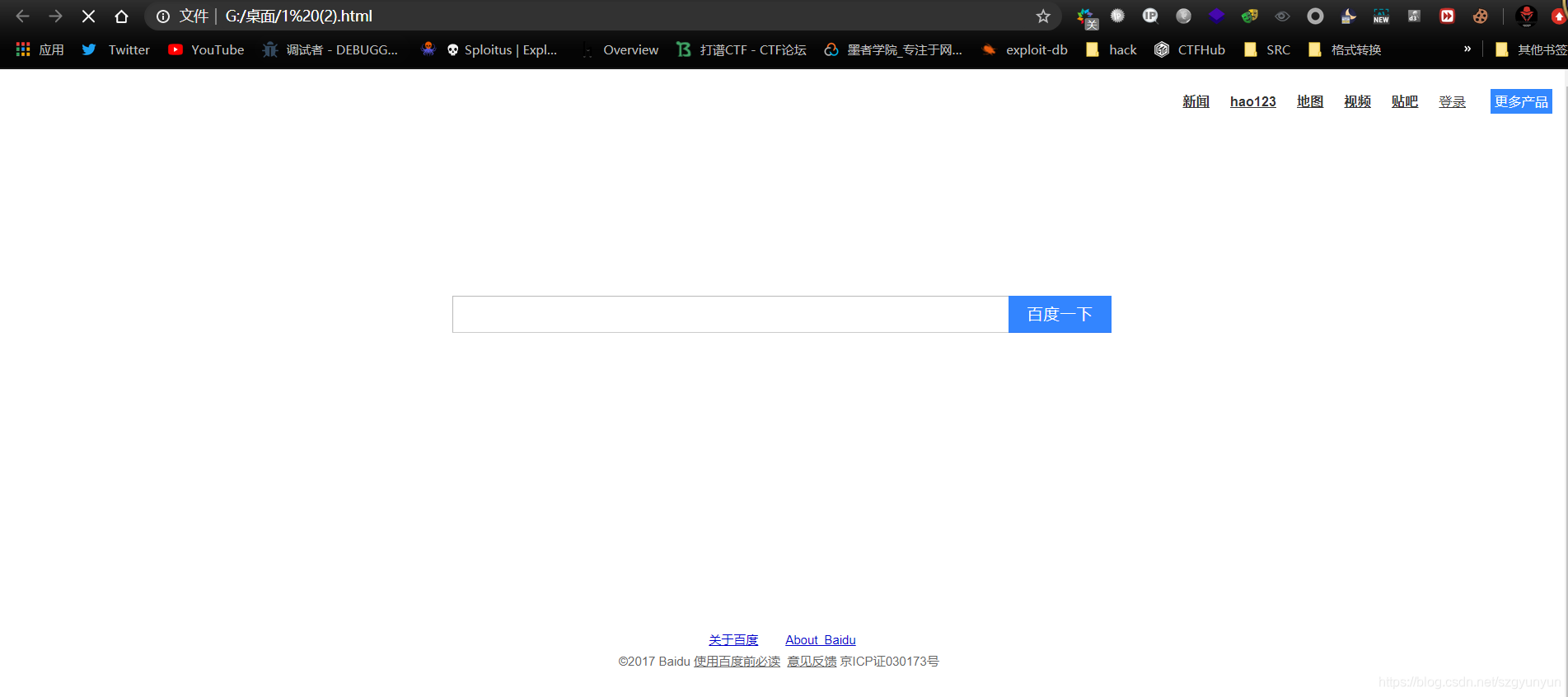The height and width of the screenshot is (697, 1568).
Task: Open the YouTube bookmark
Action: (x=206, y=49)
